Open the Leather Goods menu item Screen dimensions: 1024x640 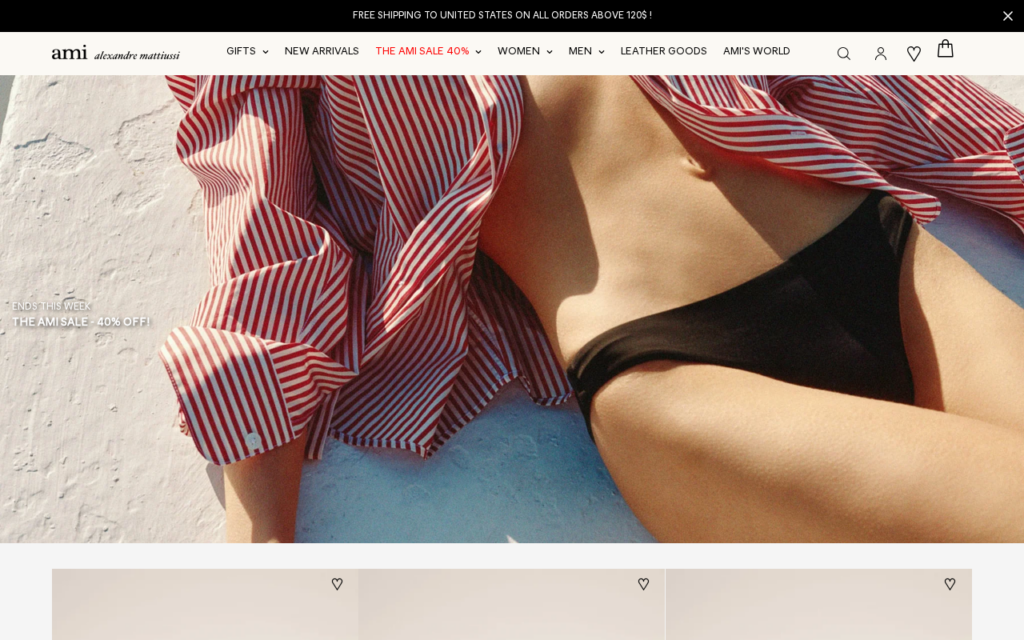pos(664,51)
